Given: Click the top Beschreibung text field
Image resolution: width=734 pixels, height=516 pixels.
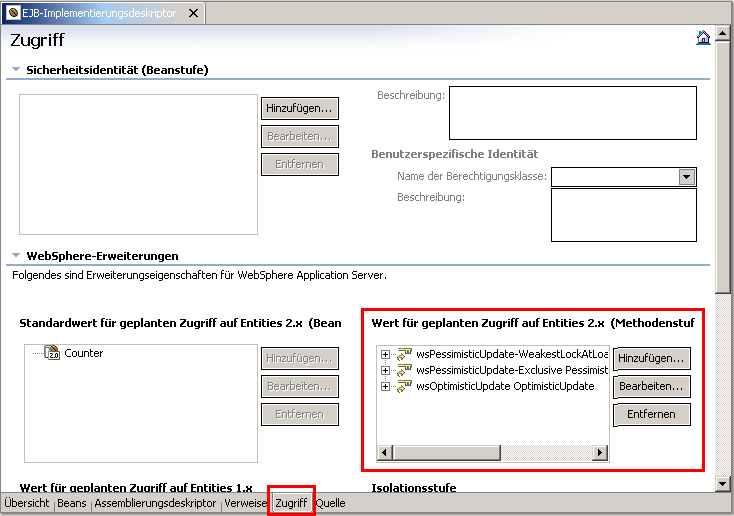Looking at the screenshot, I should tap(573, 113).
